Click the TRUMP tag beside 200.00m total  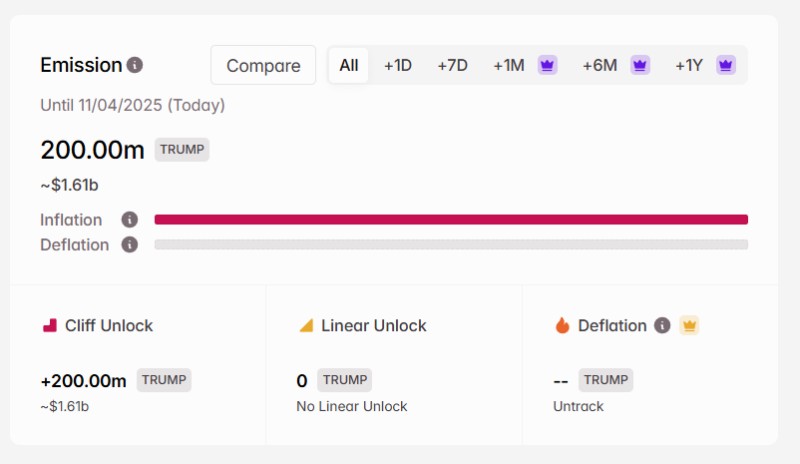182,150
